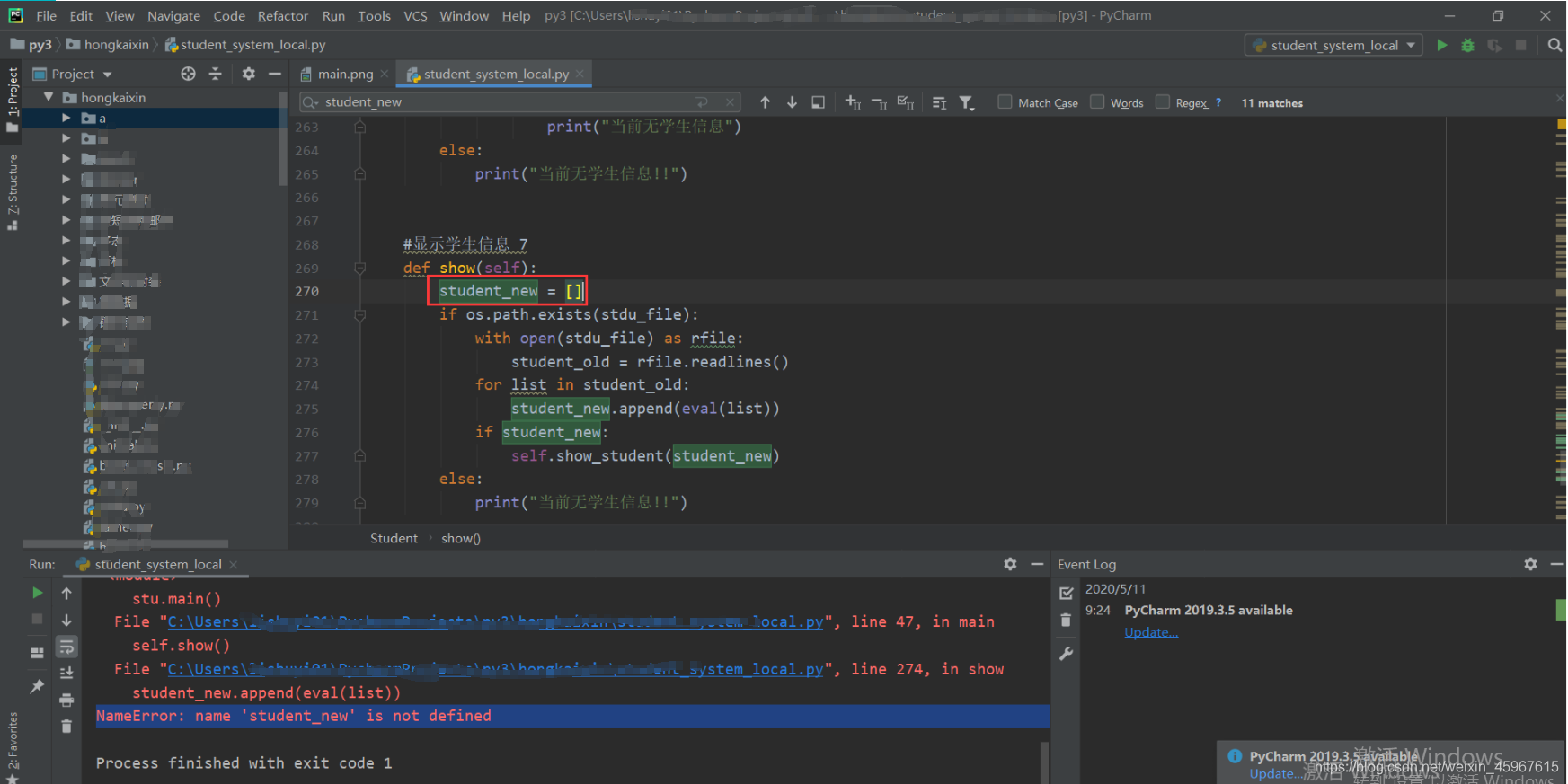
Task: Open Event Log settings gear
Action: (x=1530, y=564)
